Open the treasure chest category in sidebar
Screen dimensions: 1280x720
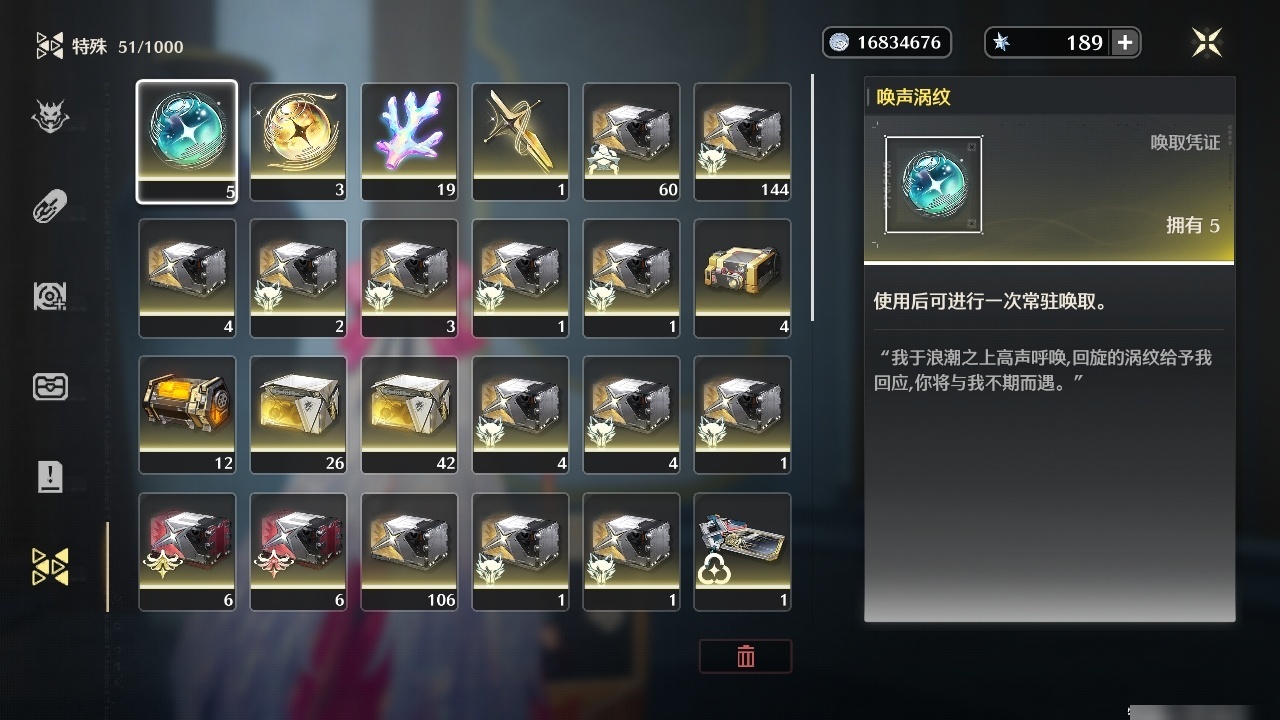[x=50, y=386]
